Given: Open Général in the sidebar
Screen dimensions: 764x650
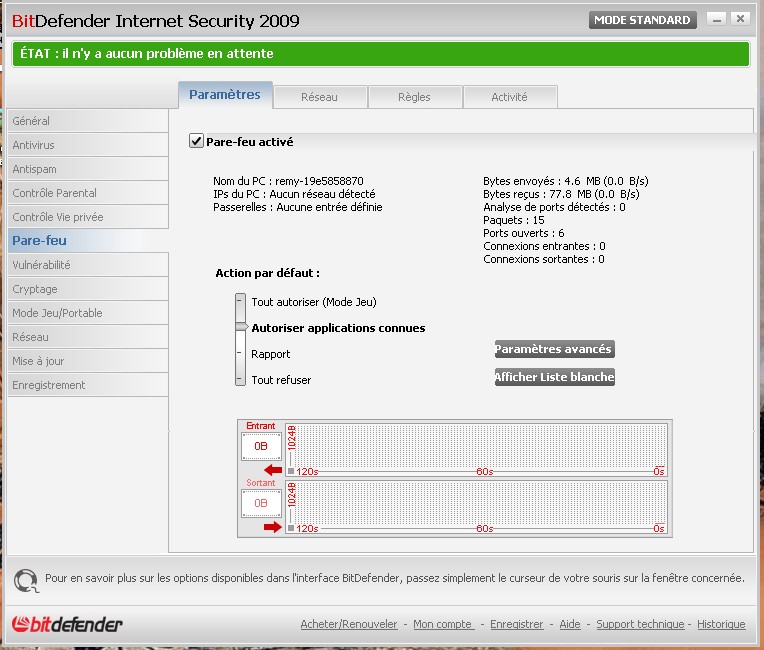Looking at the screenshot, I should pos(88,121).
